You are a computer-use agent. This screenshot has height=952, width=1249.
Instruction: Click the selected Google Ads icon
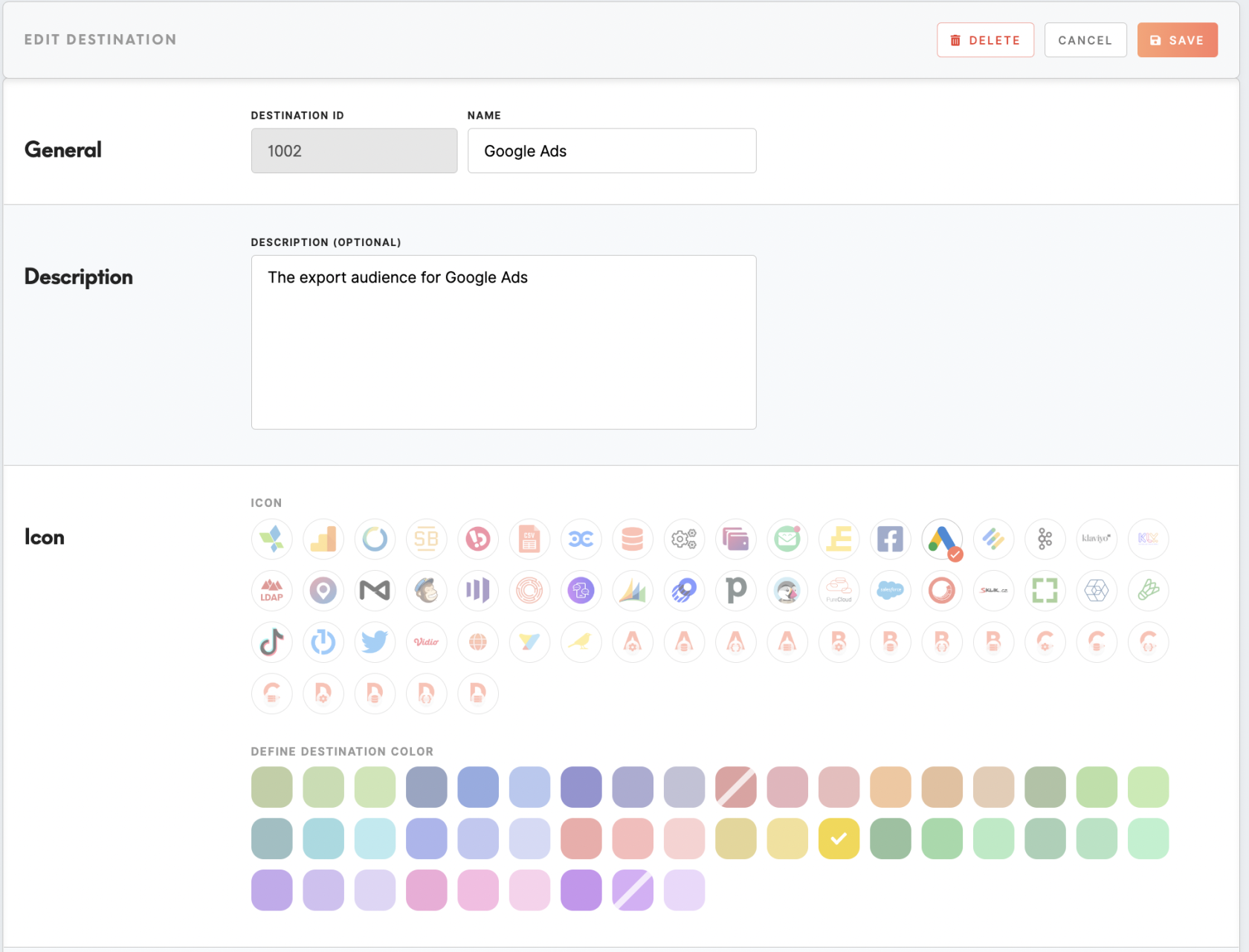(x=942, y=539)
